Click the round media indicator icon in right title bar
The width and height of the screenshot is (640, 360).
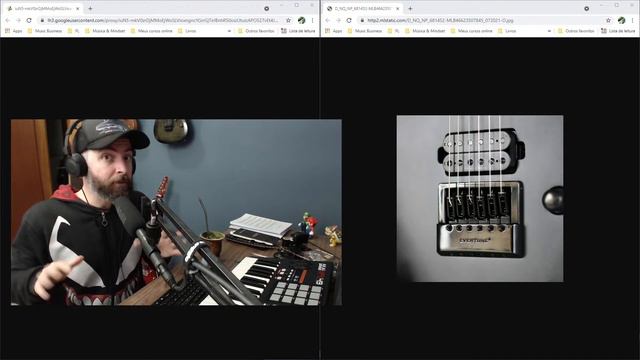click(x=587, y=8)
